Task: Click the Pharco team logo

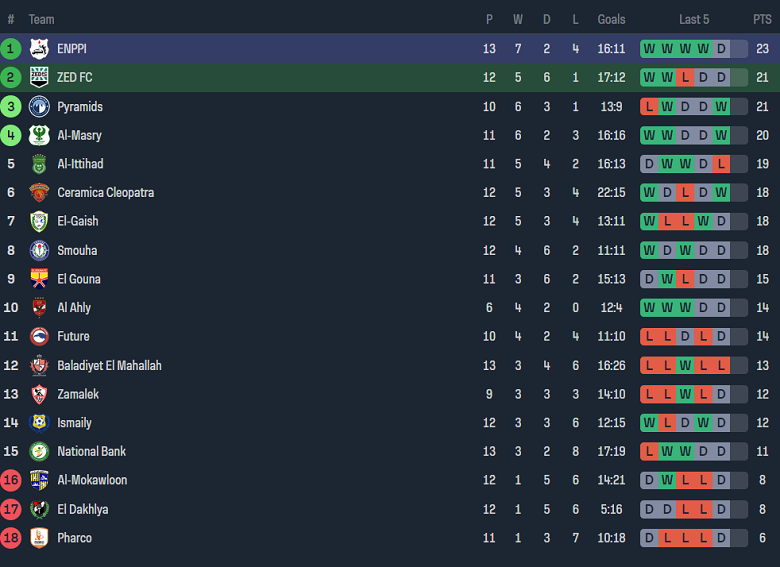Action: click(x=39, y=538)
